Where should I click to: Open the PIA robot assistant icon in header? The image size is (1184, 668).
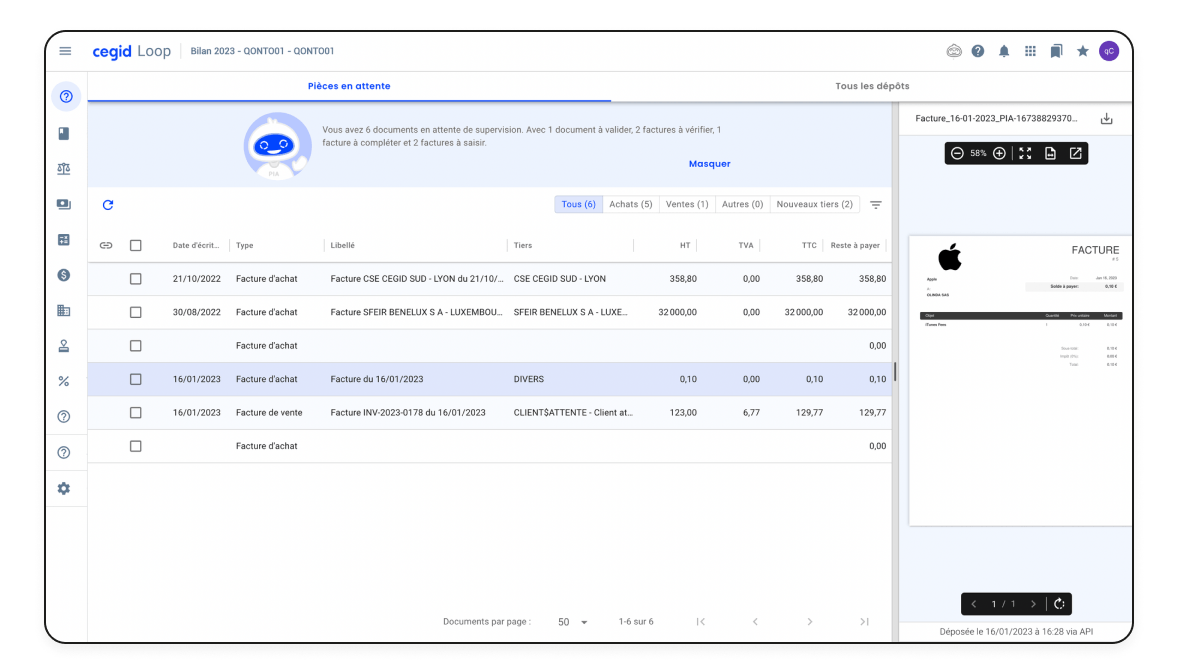(954, 51)
